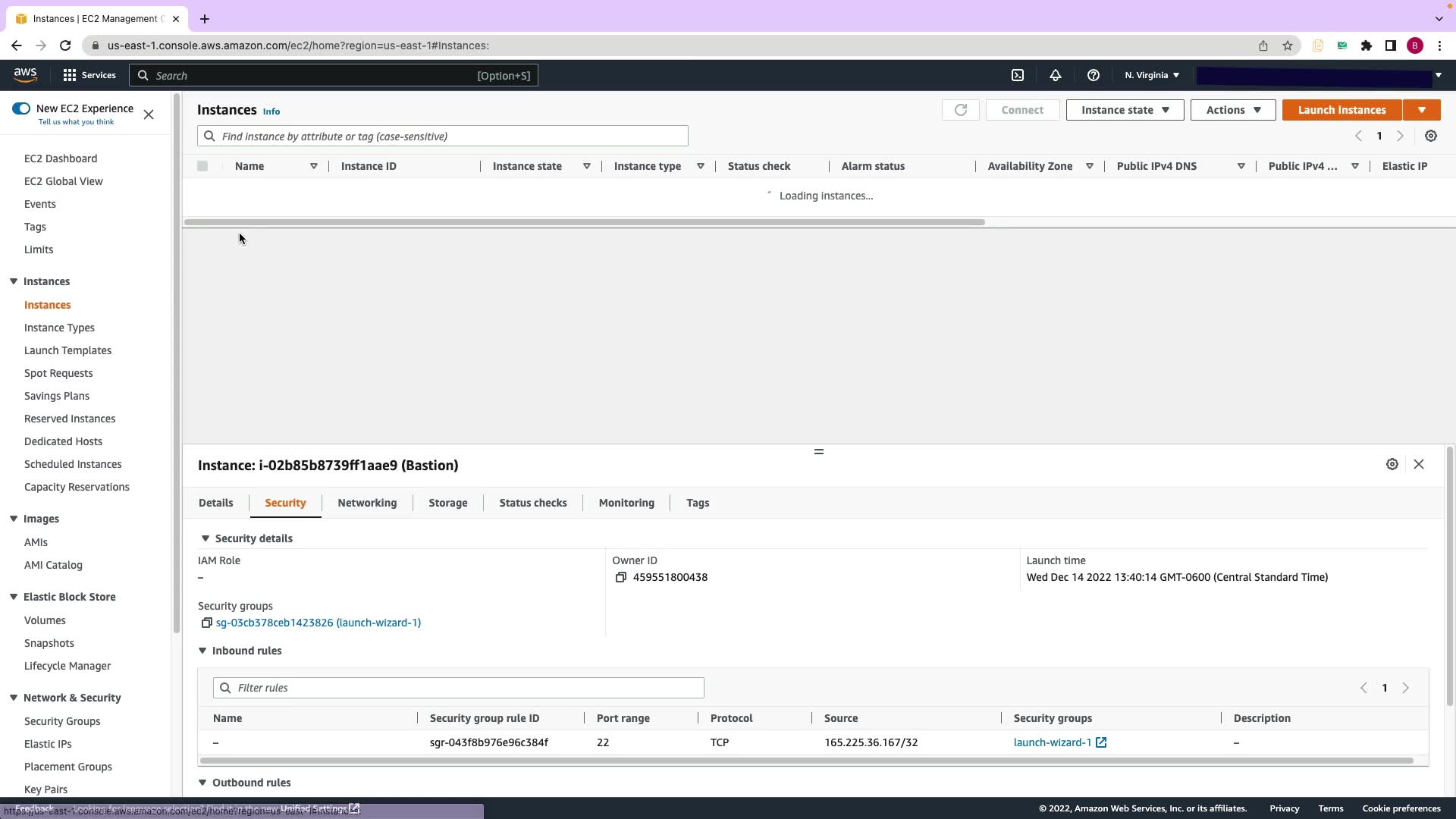
Task: Open the notifications bell icon
Action: pyautogui.click(x=1055, y=75)
